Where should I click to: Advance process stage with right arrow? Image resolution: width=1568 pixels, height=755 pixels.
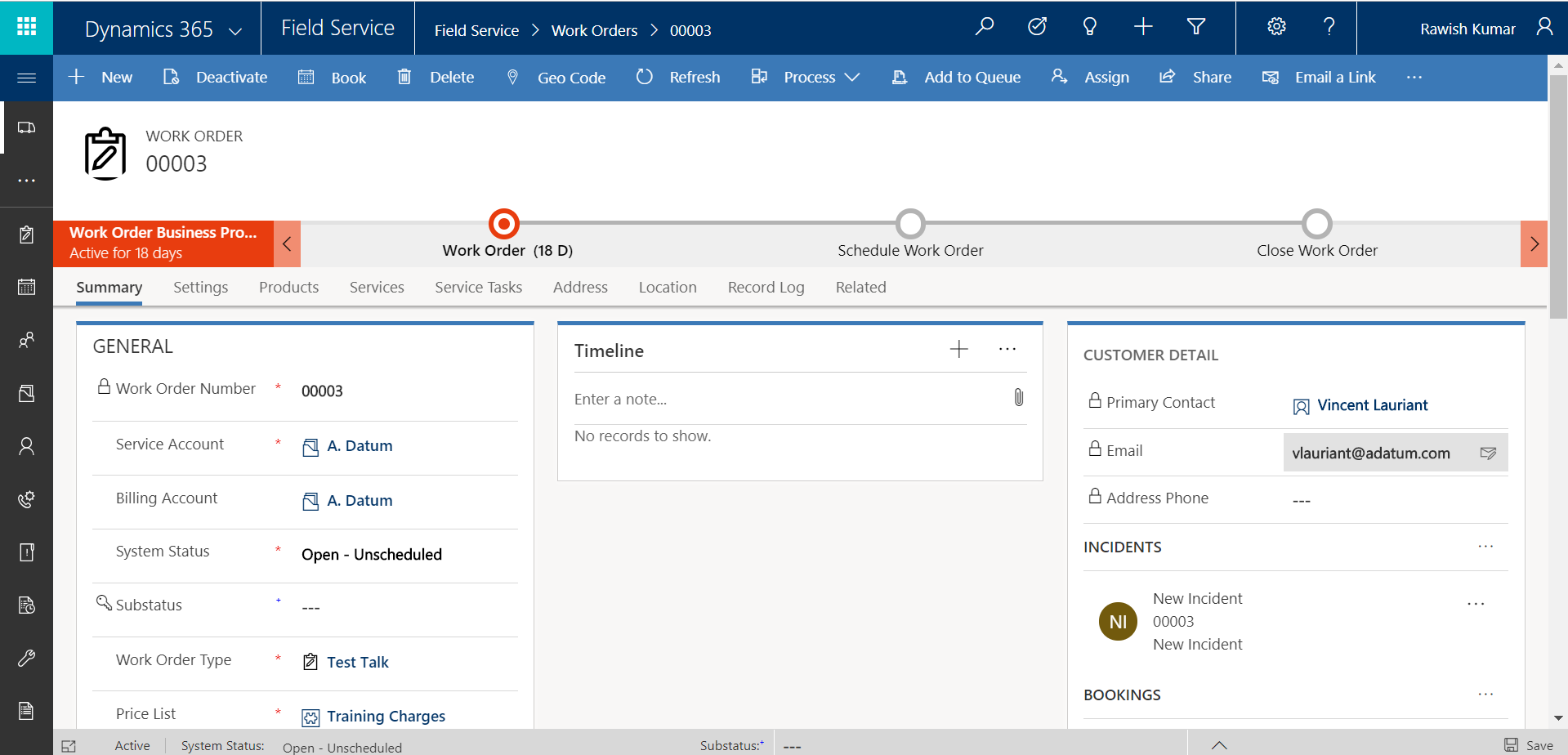1534,243
